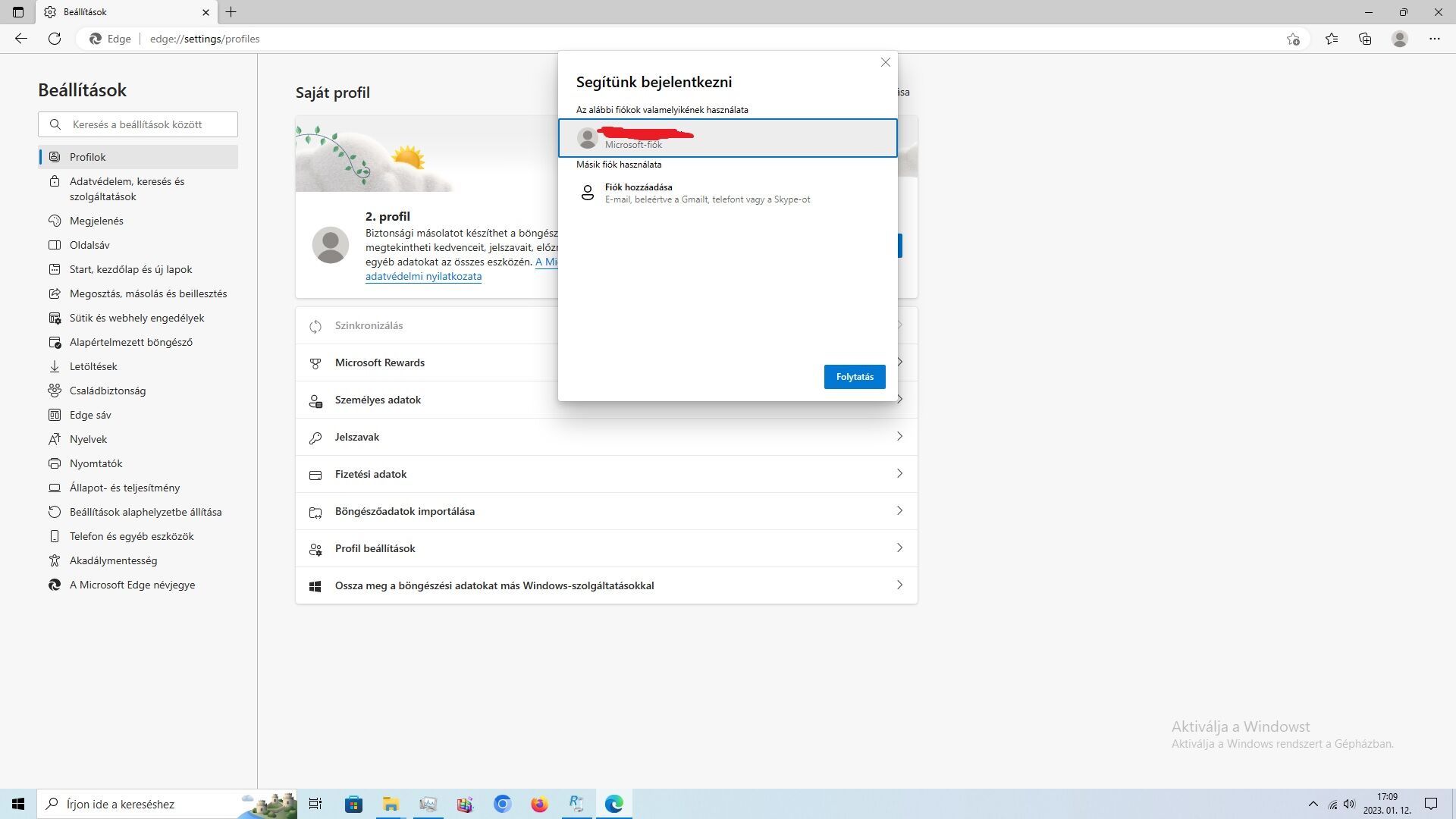Viewport: 1456px width, 819px height.
Task: Expand Profil beállítások chevron
Action: pyautogui.click(x=899, y=548)
